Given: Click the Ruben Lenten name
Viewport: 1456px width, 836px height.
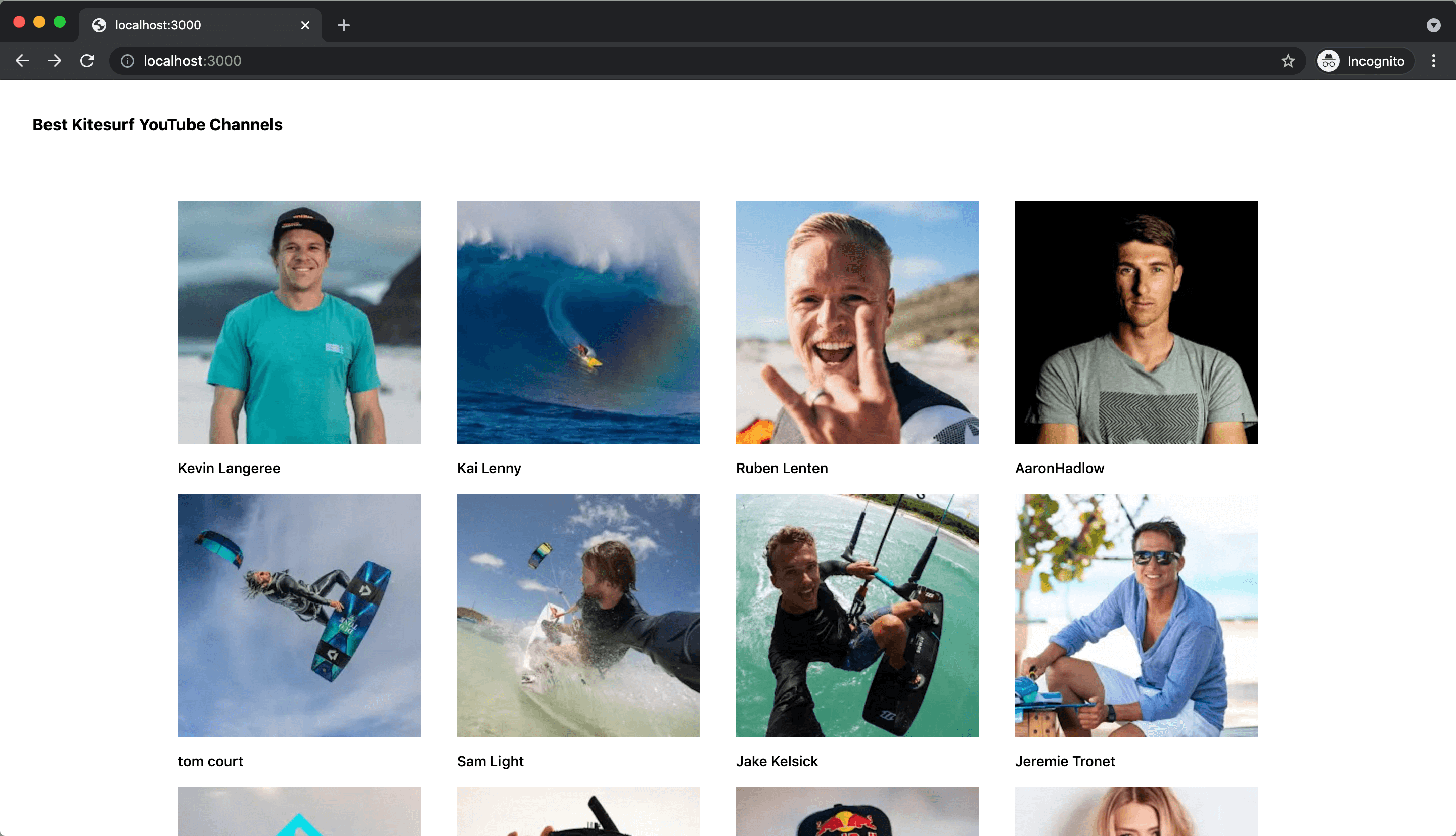Looking at the screenshot, I should coord(782,468).
